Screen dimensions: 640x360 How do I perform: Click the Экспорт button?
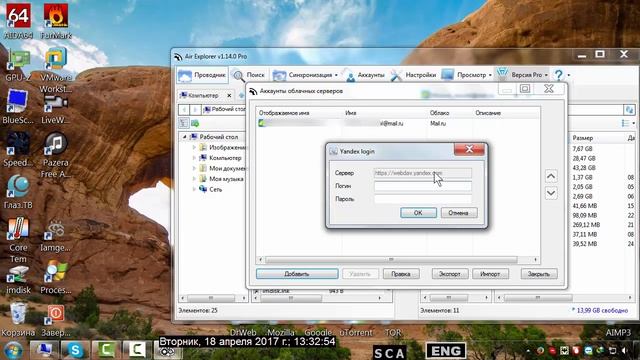click(x=450, y=274)
